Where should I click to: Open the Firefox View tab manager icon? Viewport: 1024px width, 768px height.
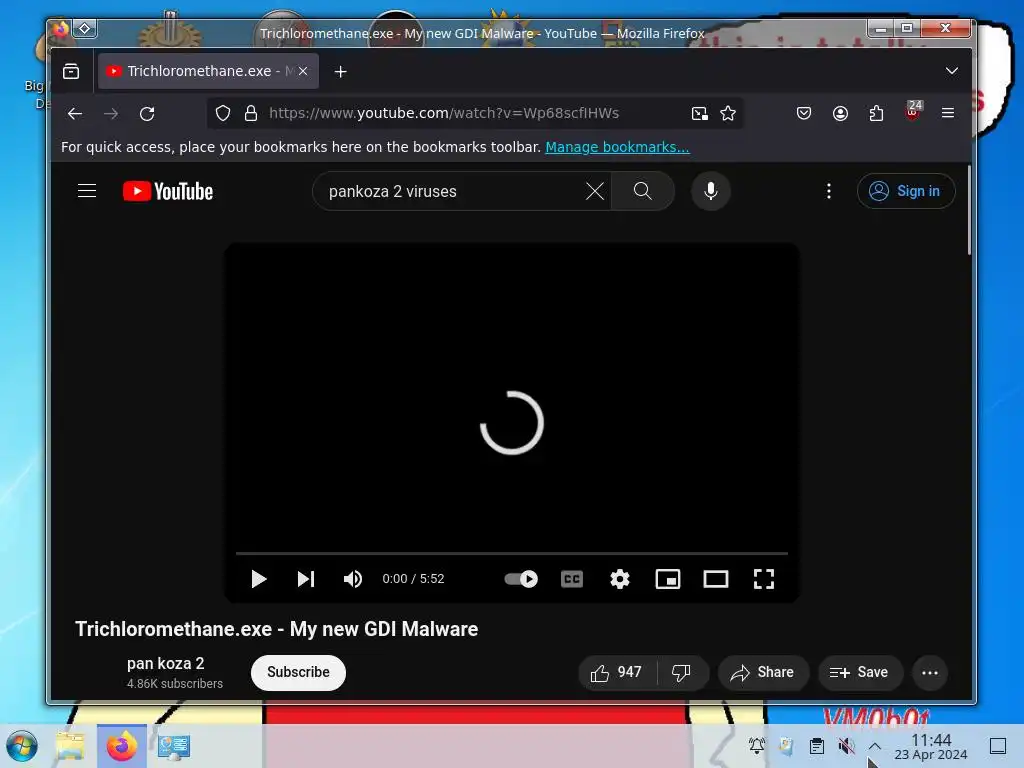[71, 71]
